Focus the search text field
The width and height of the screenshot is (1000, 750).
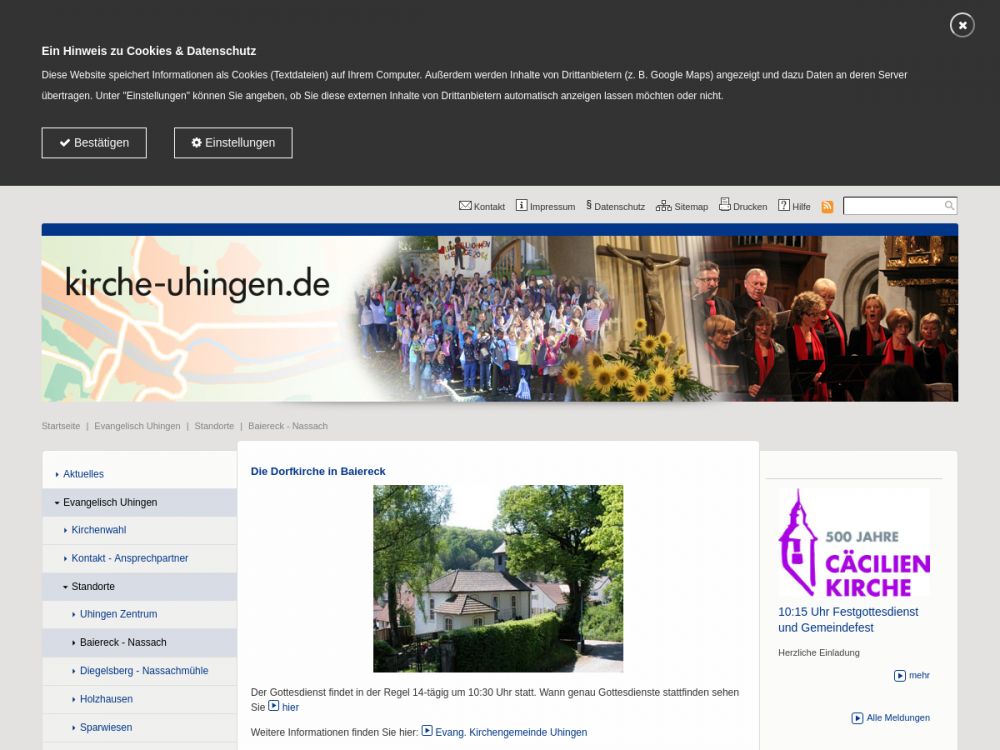[x=892, y=206]
